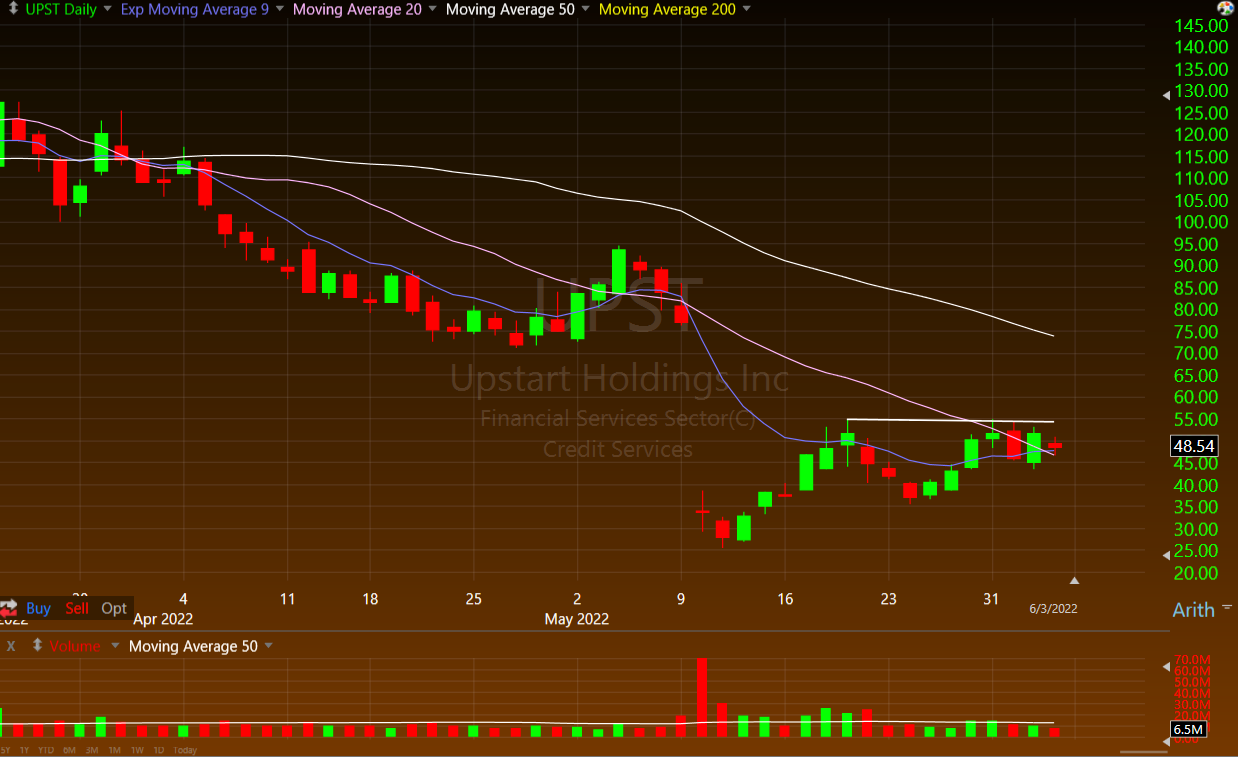Toggle the Arith scale type
1238x757 pixels.
(x=1193, y=610)
